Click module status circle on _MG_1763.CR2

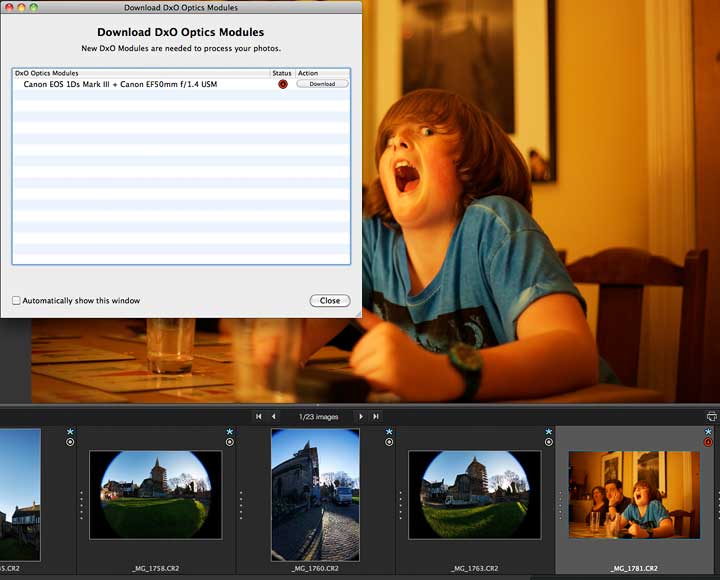(x=549, y=442)
